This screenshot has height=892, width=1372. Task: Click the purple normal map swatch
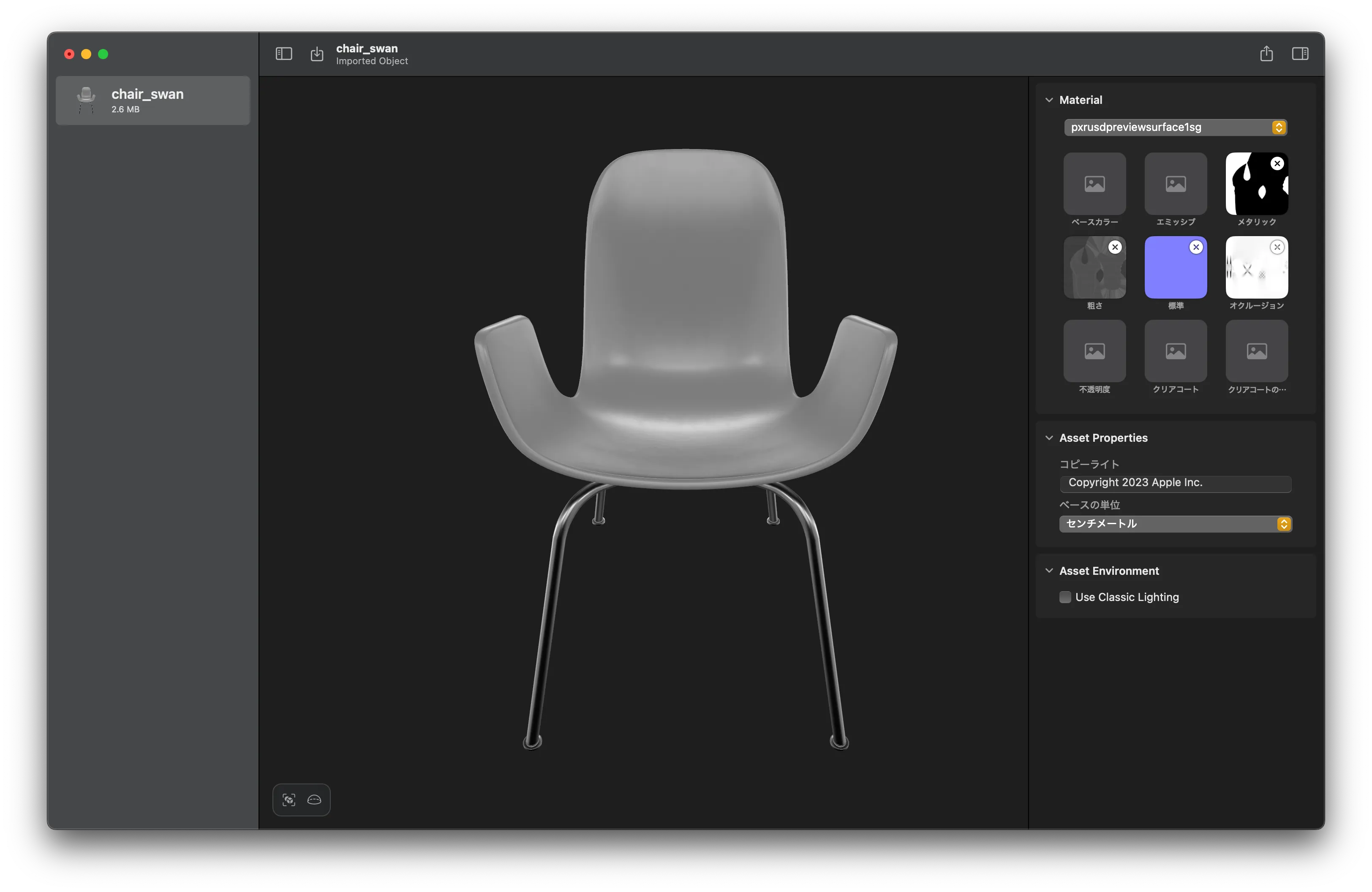point(1173,274)
